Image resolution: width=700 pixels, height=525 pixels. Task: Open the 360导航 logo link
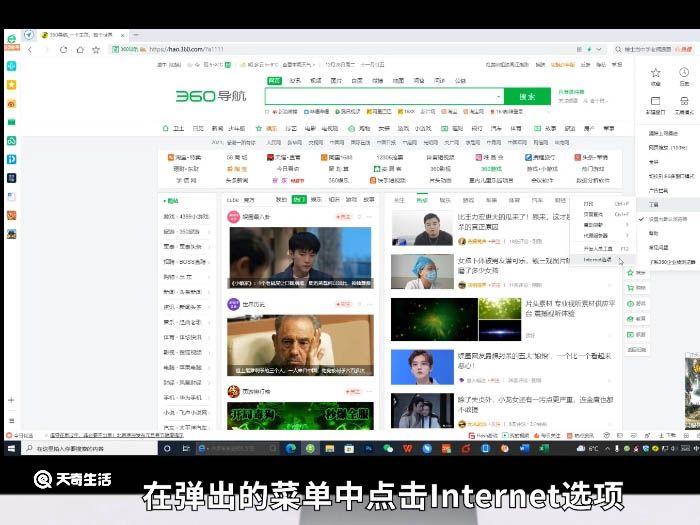[x=211, y=96]
